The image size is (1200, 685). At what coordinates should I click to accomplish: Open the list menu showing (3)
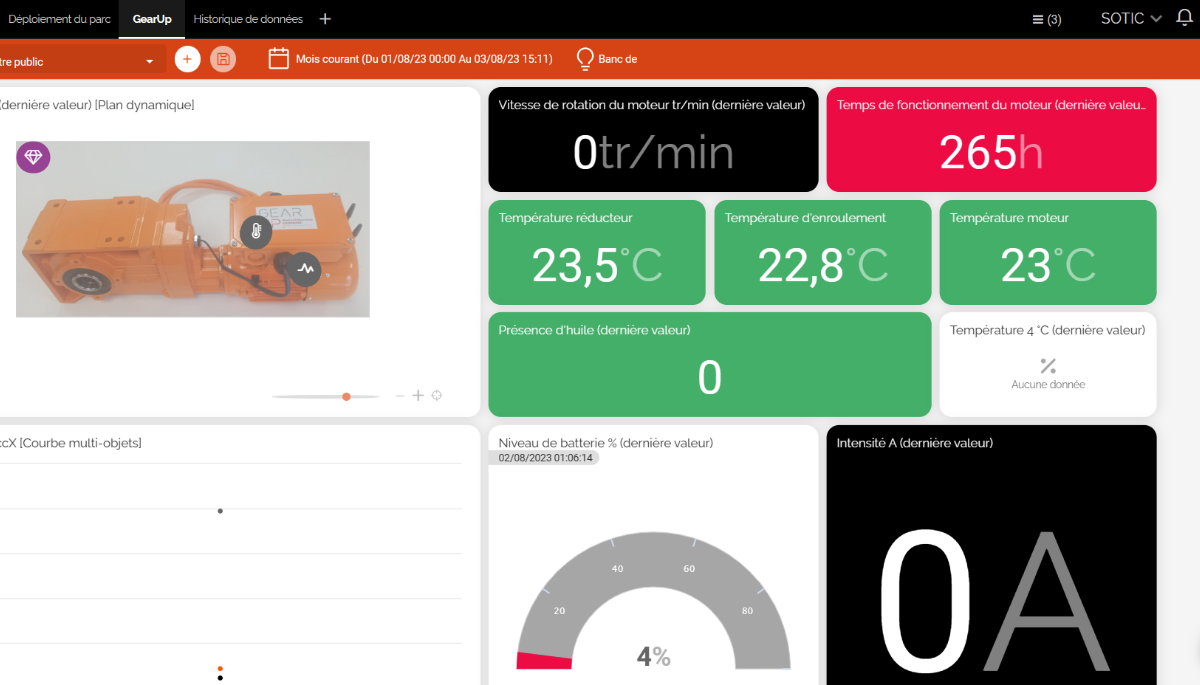coord(1046,19)
